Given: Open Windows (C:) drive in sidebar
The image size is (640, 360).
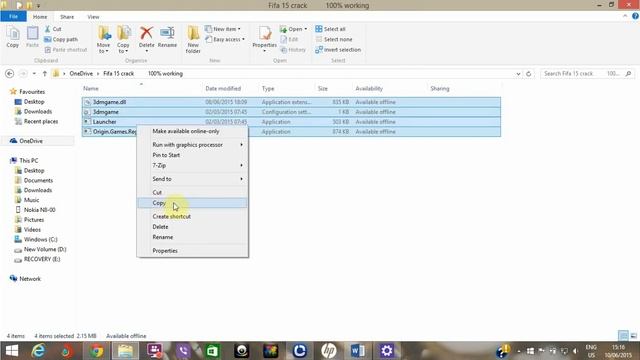Looking at the screenshot, I should pos(40,239).
